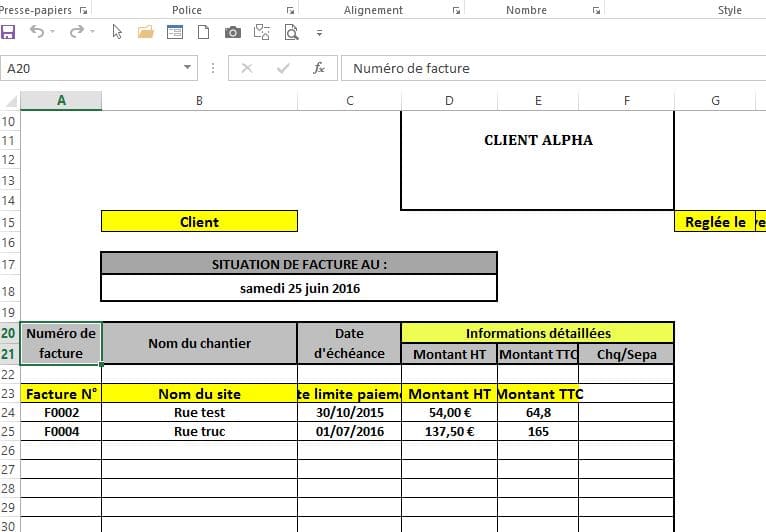Open Police group dialog launcher
The image size is (766, 532).
click(x=291, y=10)
